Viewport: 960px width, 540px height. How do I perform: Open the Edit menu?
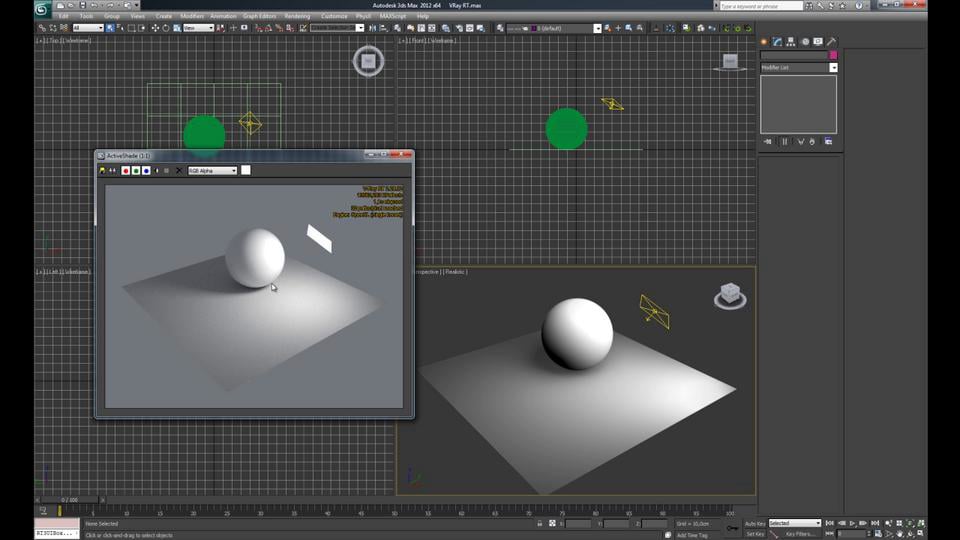[64, 17]
